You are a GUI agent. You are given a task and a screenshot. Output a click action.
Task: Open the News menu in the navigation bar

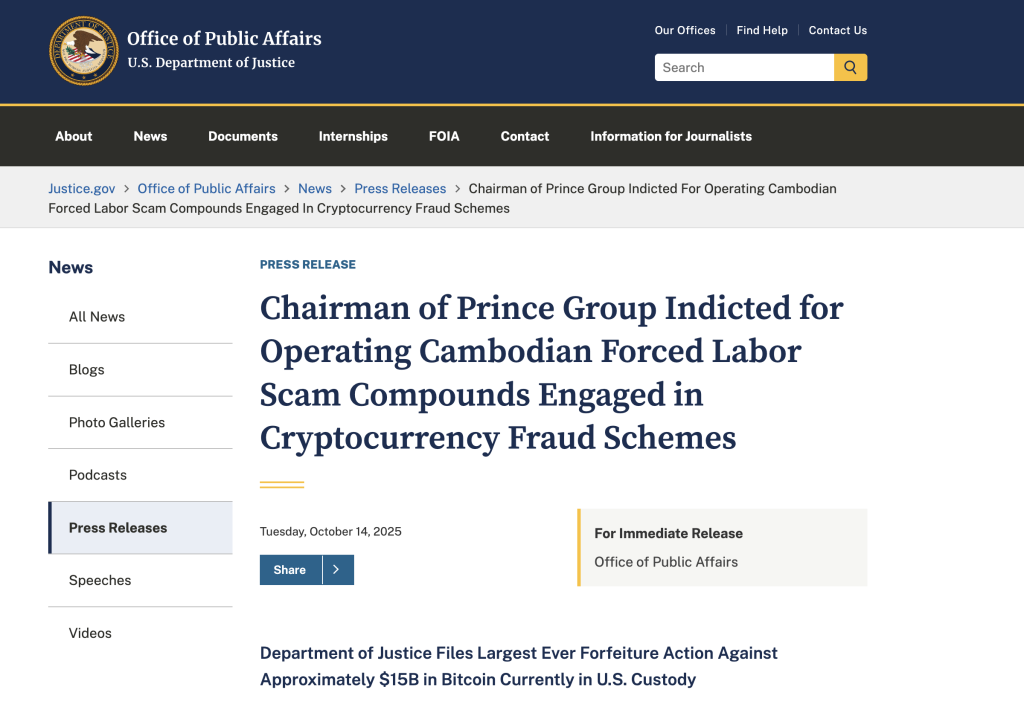pyautogui.click(x=150, y=136)
